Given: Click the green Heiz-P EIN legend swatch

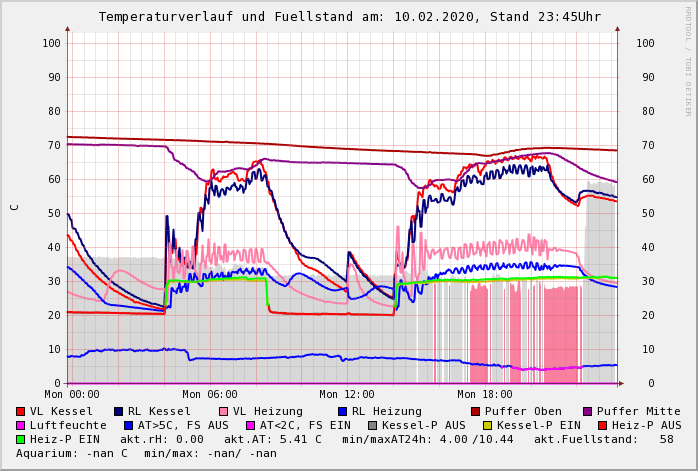Looking at the screenshot, I should (21, 439).
